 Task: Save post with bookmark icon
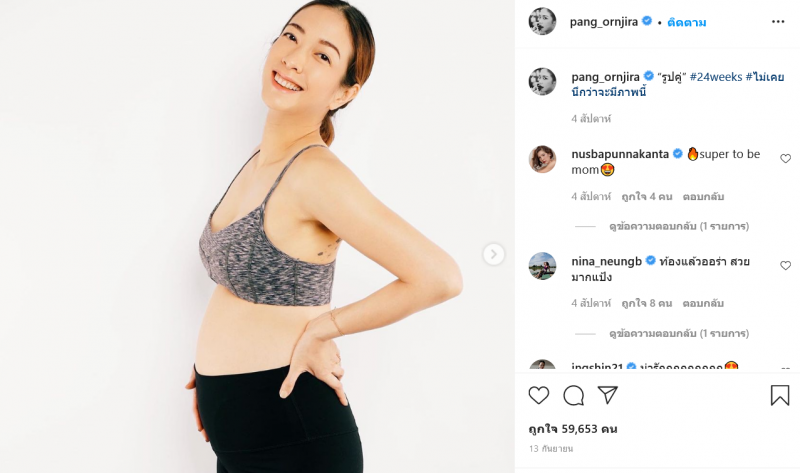click(x=780, y=395)
